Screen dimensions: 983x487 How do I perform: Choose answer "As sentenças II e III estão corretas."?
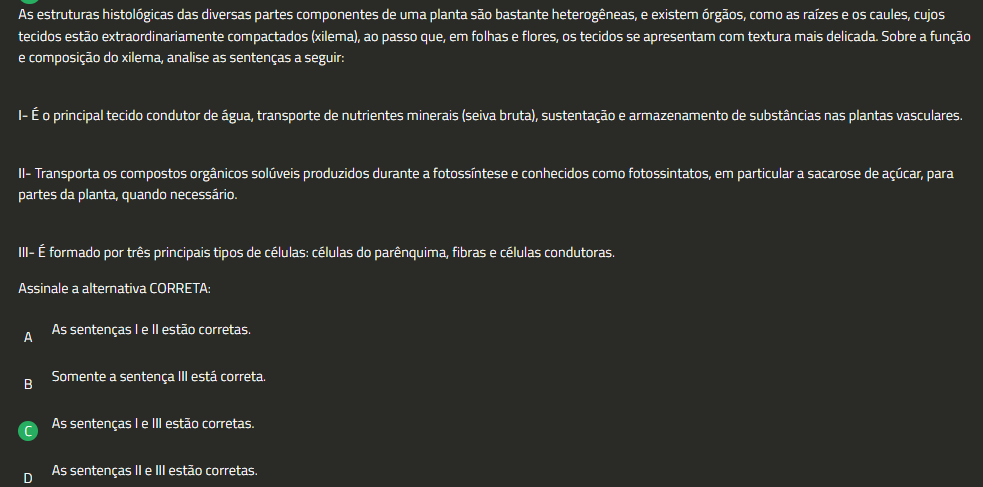[x=155, y=470]
